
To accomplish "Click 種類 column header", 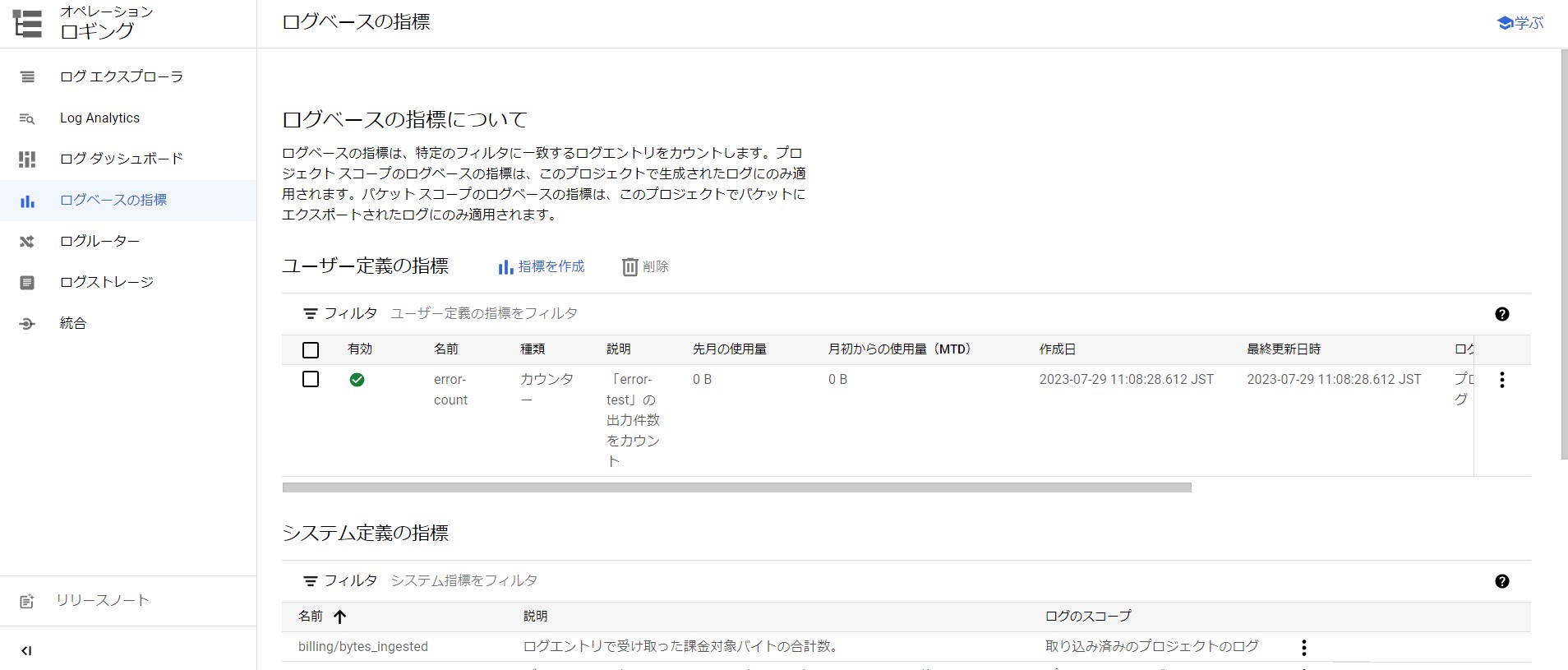I will 533,349.
